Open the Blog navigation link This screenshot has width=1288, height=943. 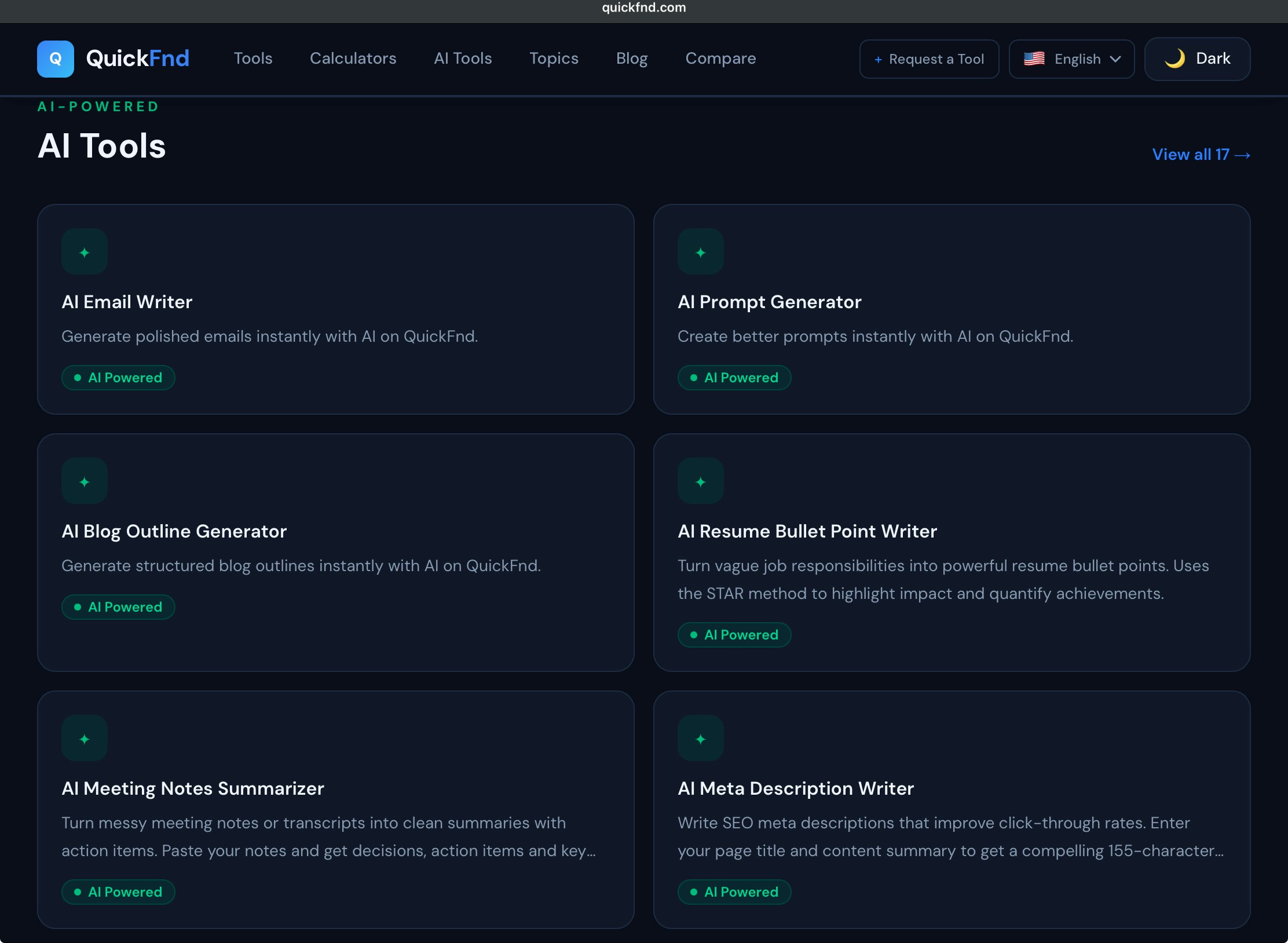coord(632,59)
